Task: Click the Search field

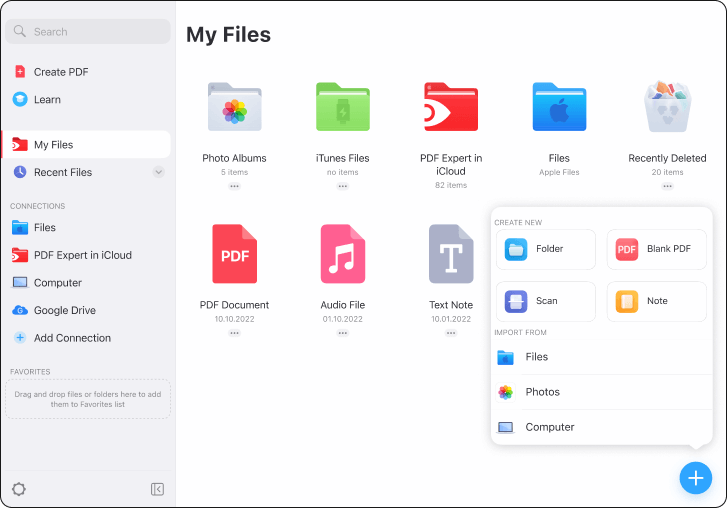Action: [87, 32]
